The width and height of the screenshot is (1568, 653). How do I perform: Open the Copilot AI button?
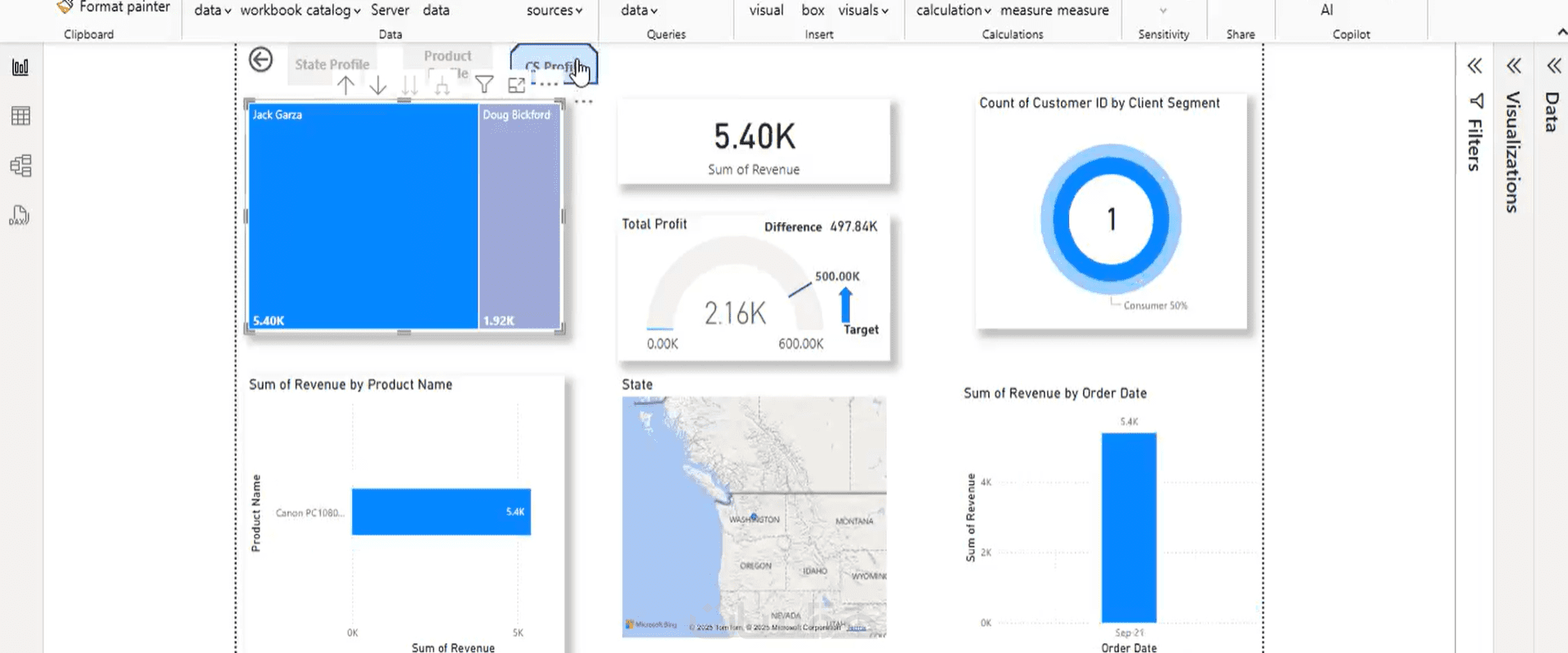pos(1327,11)
